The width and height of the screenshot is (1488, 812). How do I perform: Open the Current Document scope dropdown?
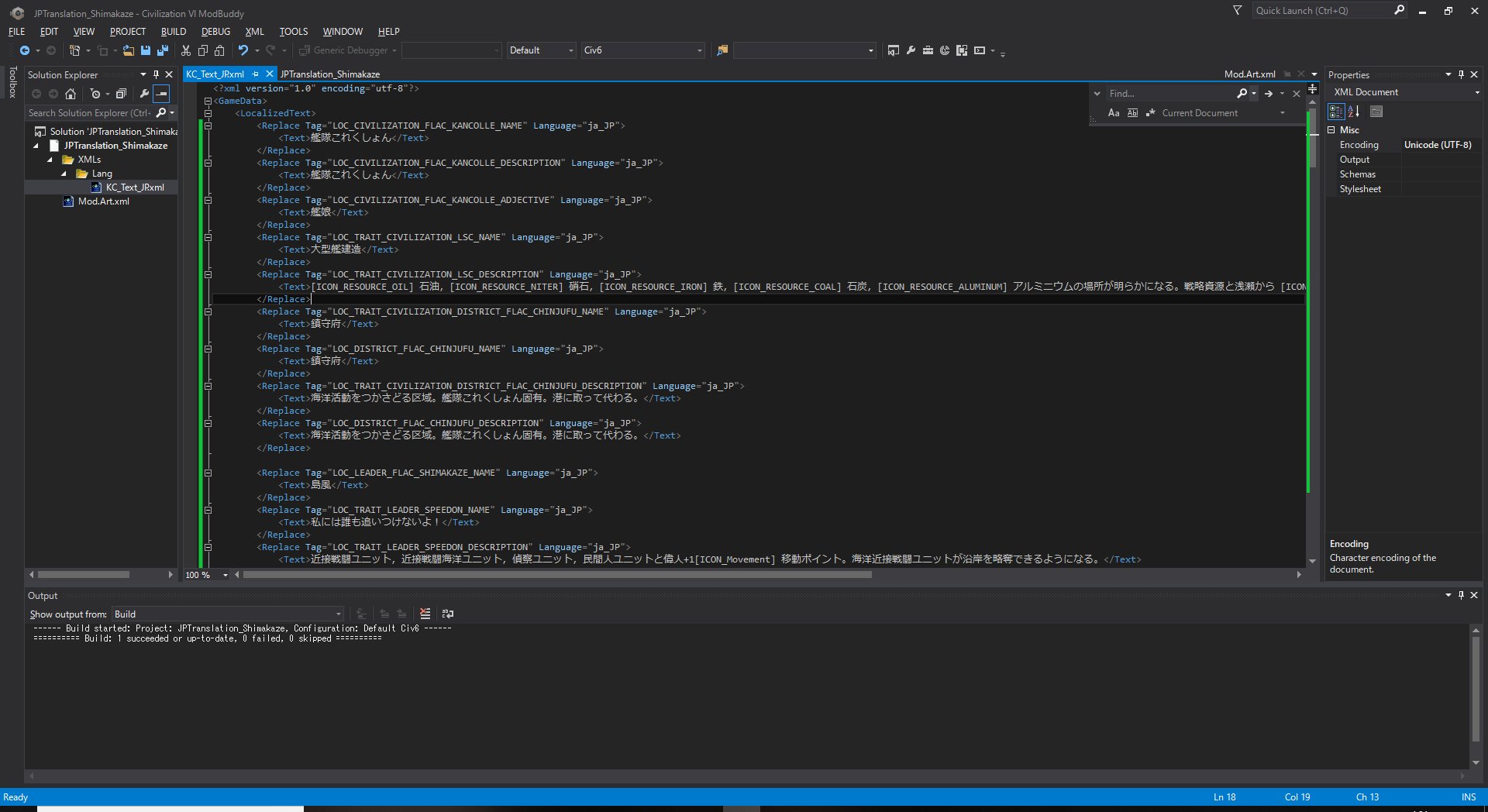[x=1224, y=113]
